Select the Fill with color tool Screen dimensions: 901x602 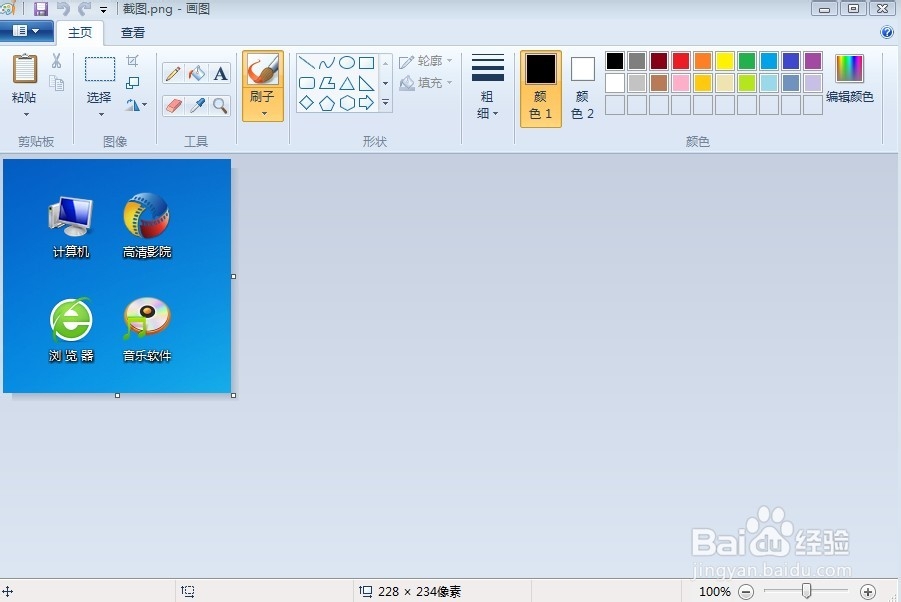pyautogui.click(x=196, y=73)
